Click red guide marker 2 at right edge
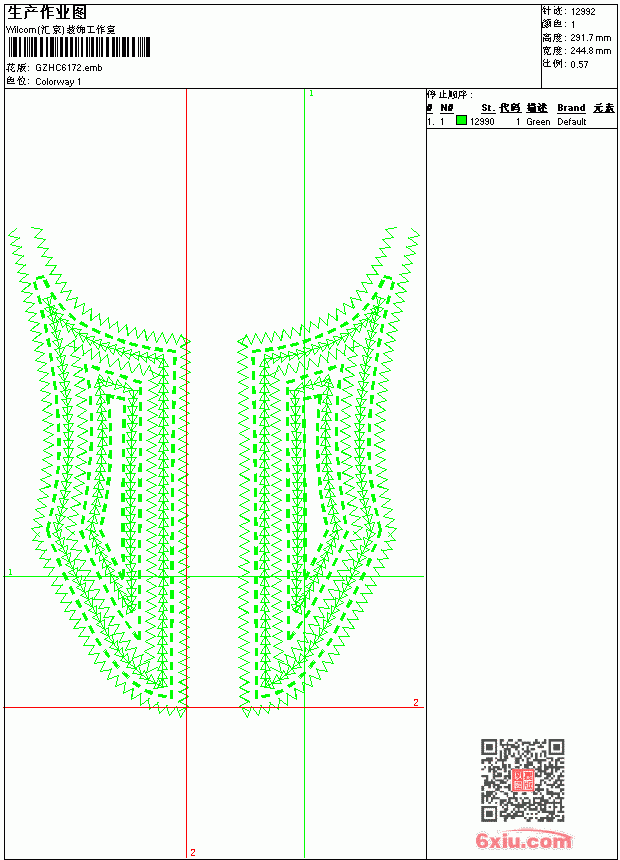 [416, 702]
